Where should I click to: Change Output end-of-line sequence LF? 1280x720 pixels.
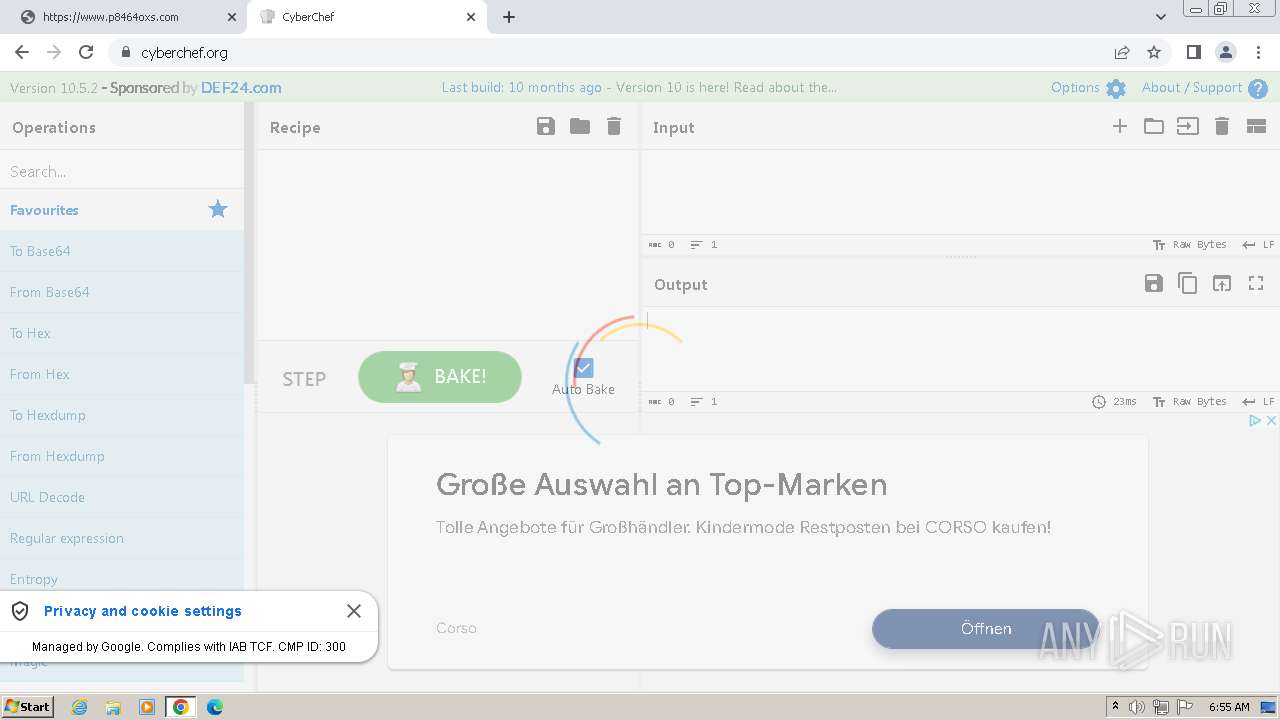coord(1258,402)
